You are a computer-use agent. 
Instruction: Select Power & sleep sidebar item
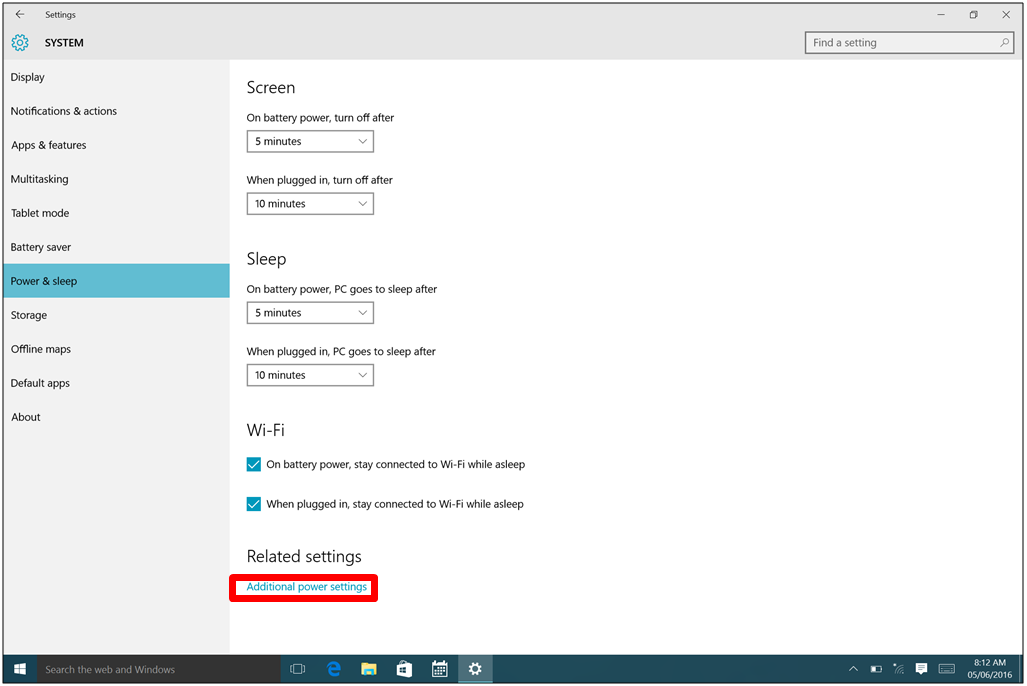117,281
